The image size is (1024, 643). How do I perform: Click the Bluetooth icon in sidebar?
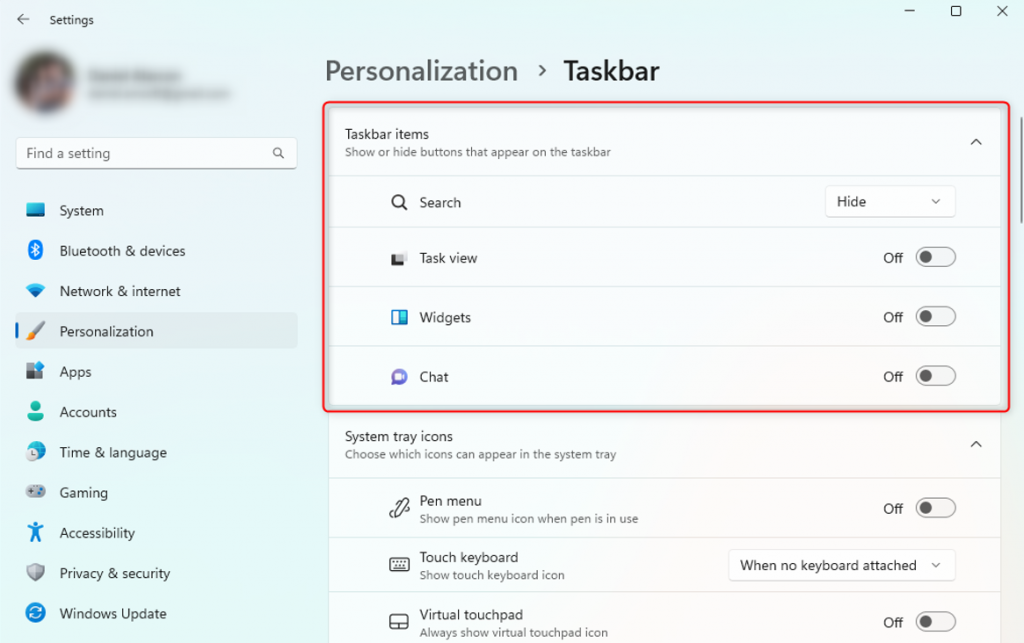(x=35, y=250)
